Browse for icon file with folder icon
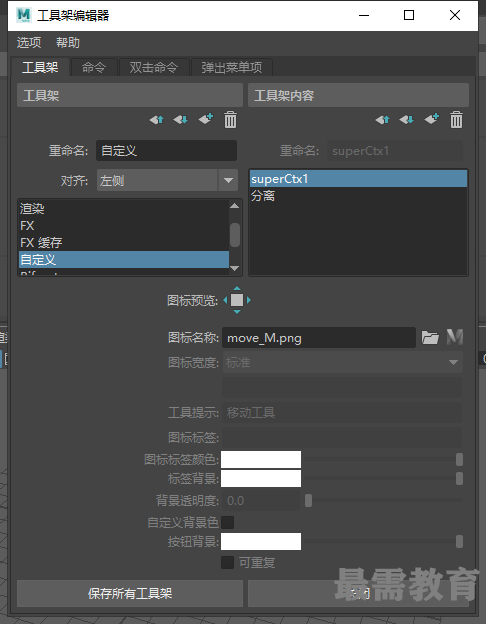This screenshot has width=486, height=624. [430, 337]
